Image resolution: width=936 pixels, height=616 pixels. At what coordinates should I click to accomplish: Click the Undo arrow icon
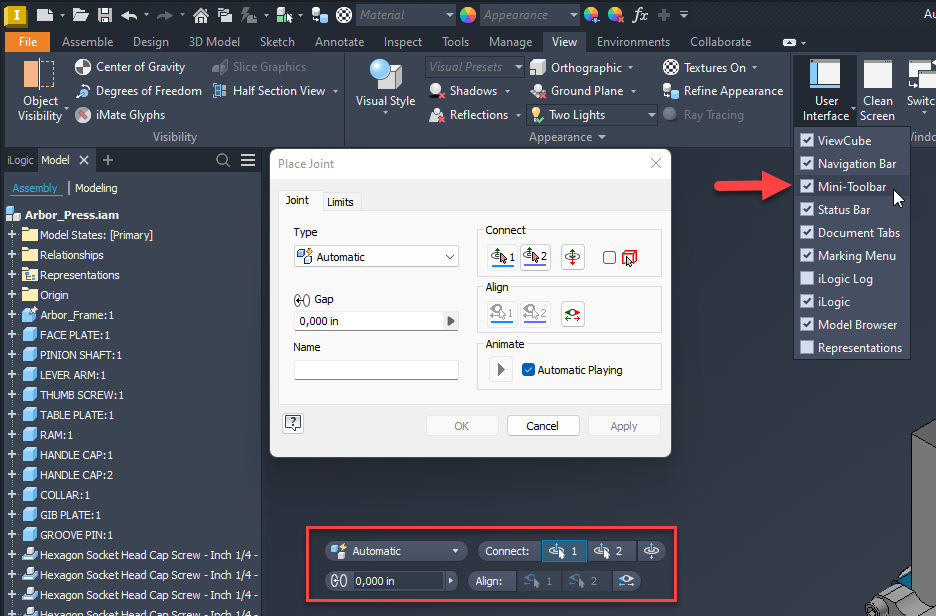129,16
